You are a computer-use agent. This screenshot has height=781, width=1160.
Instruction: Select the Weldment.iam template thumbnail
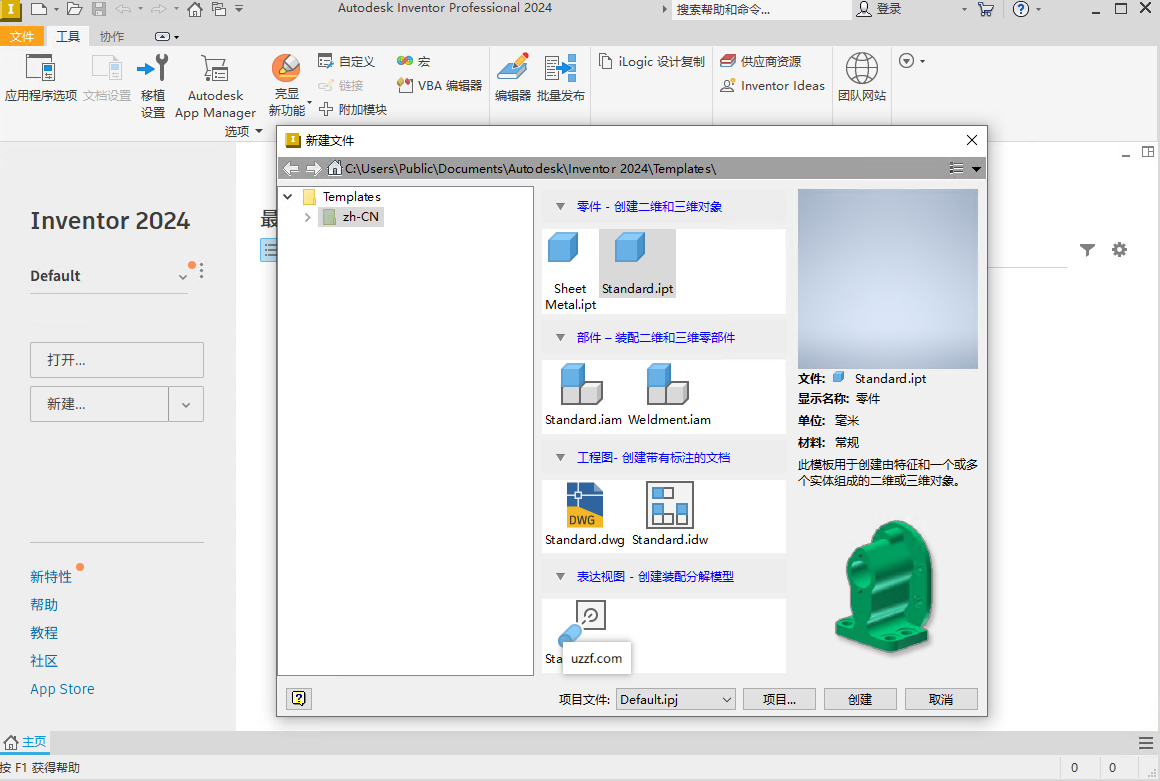click(667, 385)
